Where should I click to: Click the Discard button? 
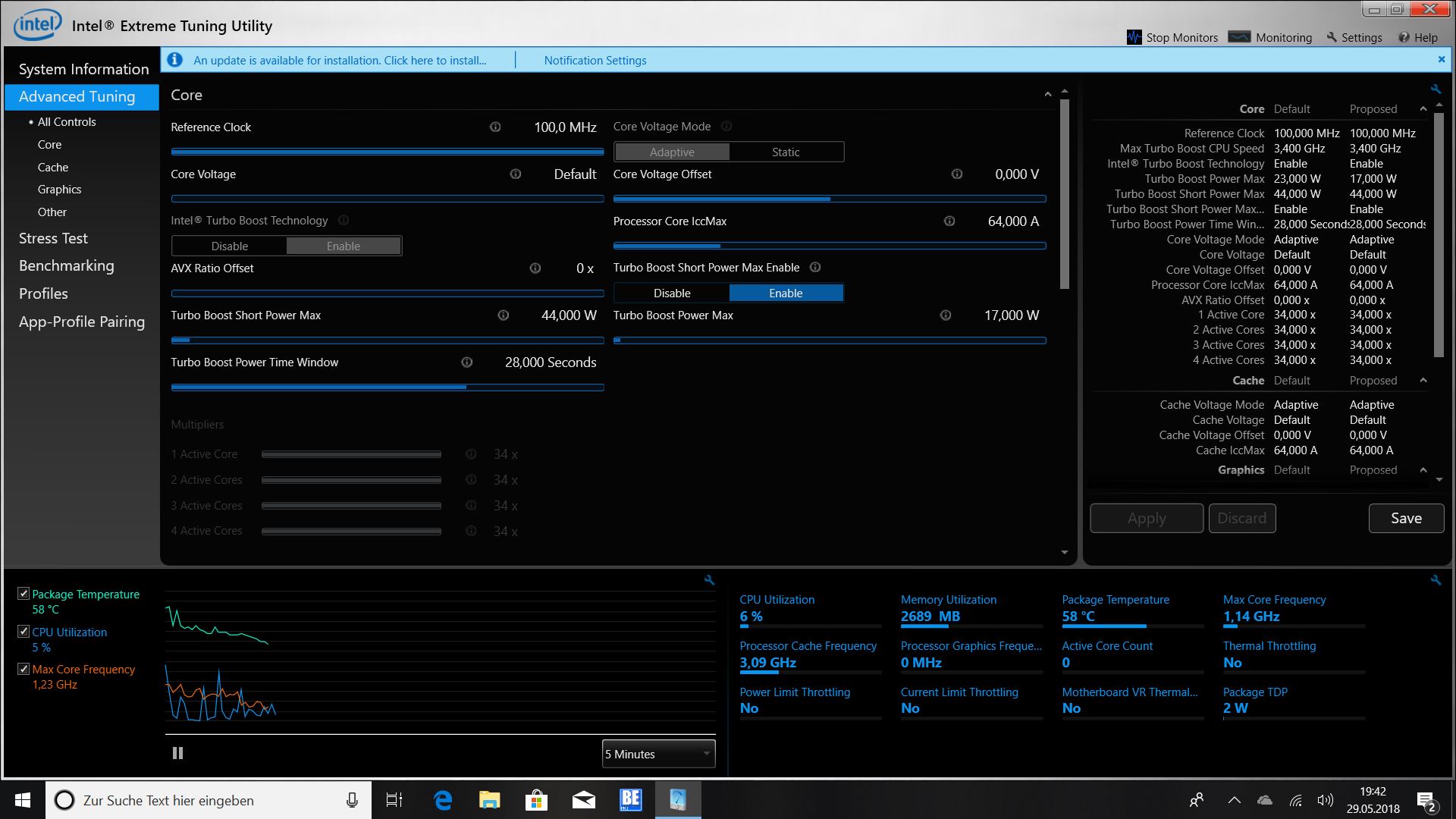[x=1242, y=518]
